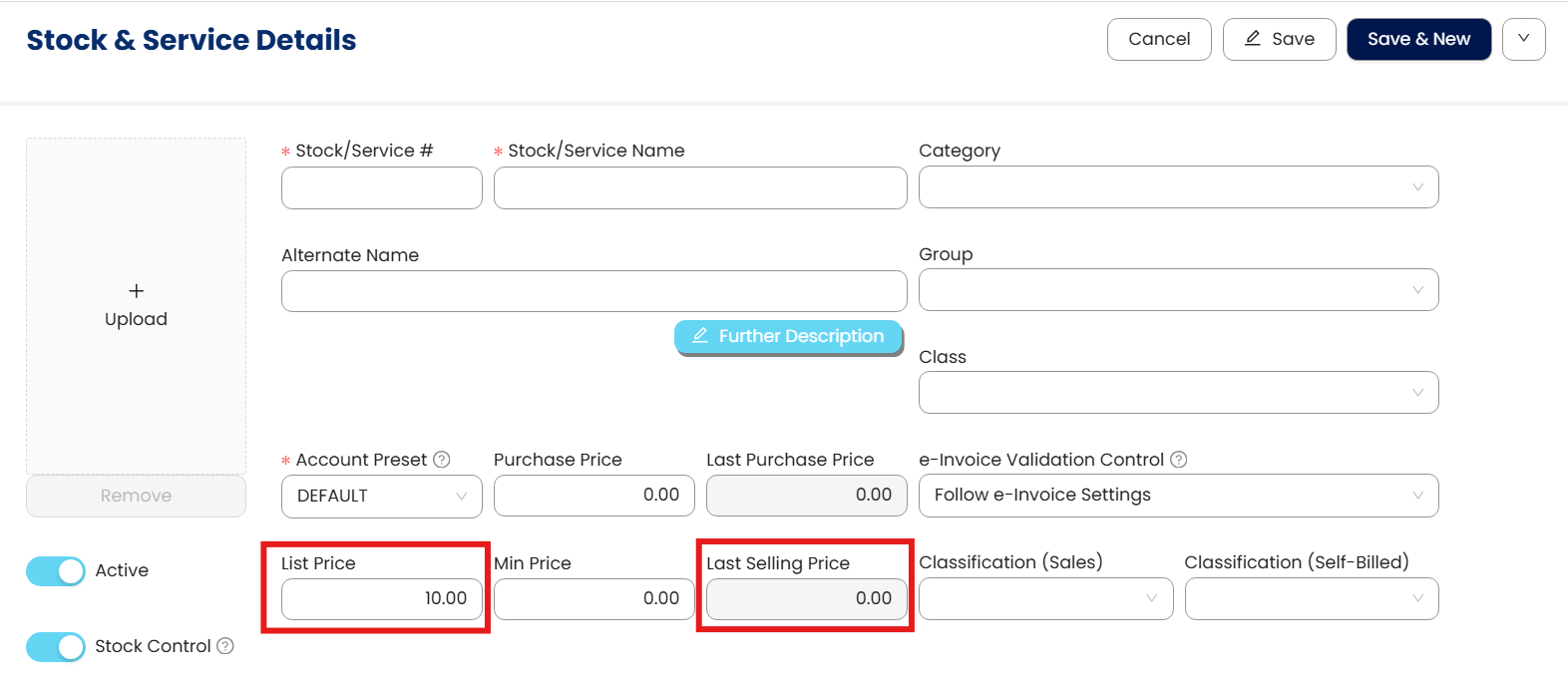
Task: Click the Cancel button
Action: 1159,39
